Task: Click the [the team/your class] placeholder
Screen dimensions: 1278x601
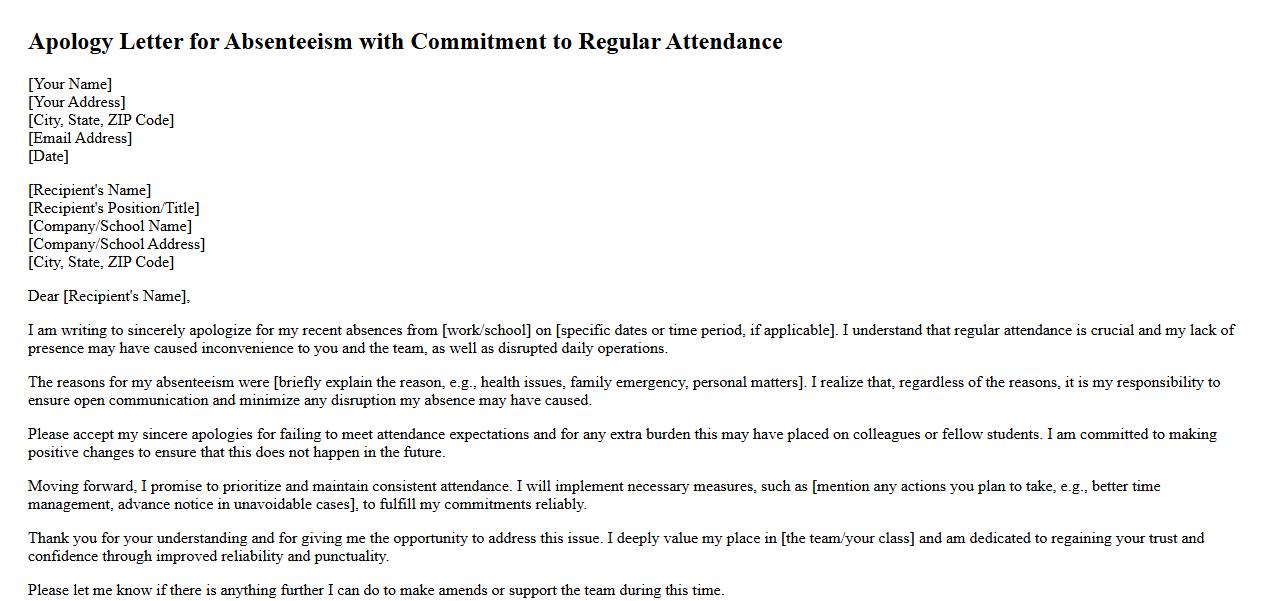Action: [847, 538]
